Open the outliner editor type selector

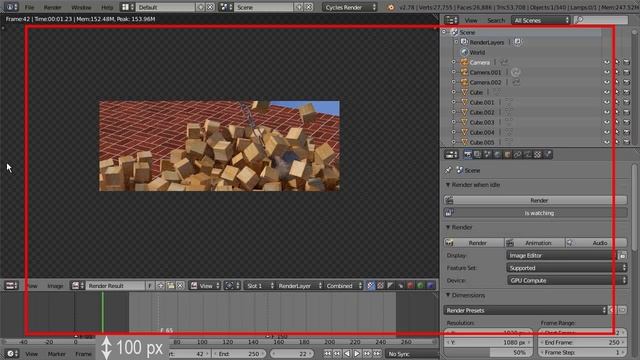coord(451,20)
